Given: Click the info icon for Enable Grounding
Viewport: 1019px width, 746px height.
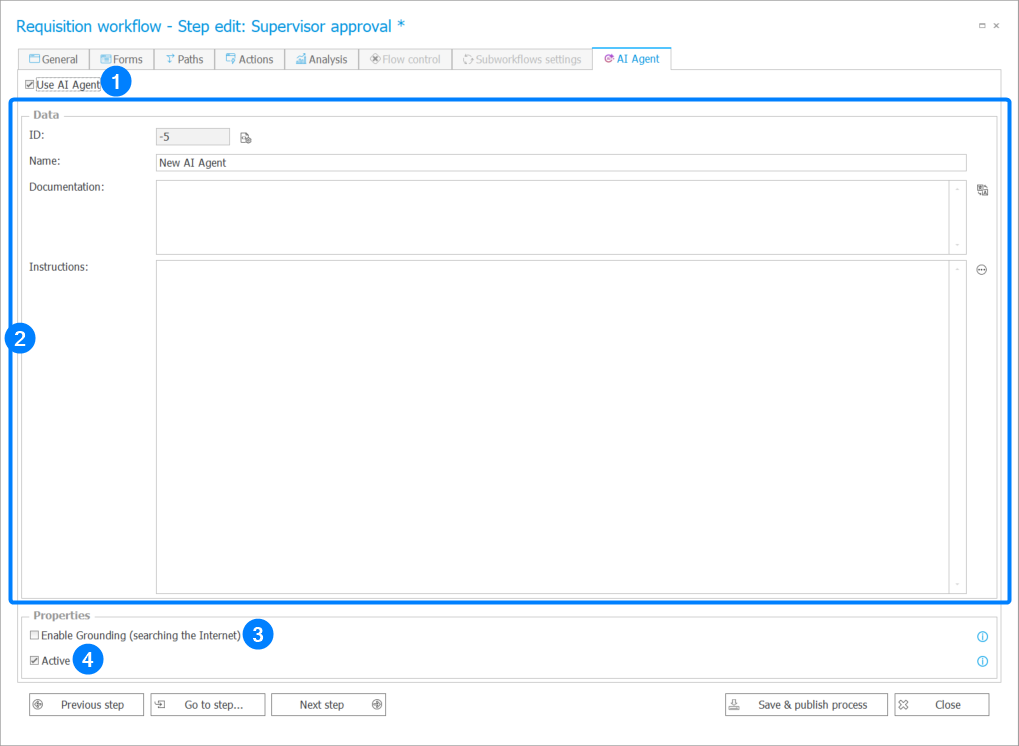Looking at the screenshot, I should coord(982,637).
